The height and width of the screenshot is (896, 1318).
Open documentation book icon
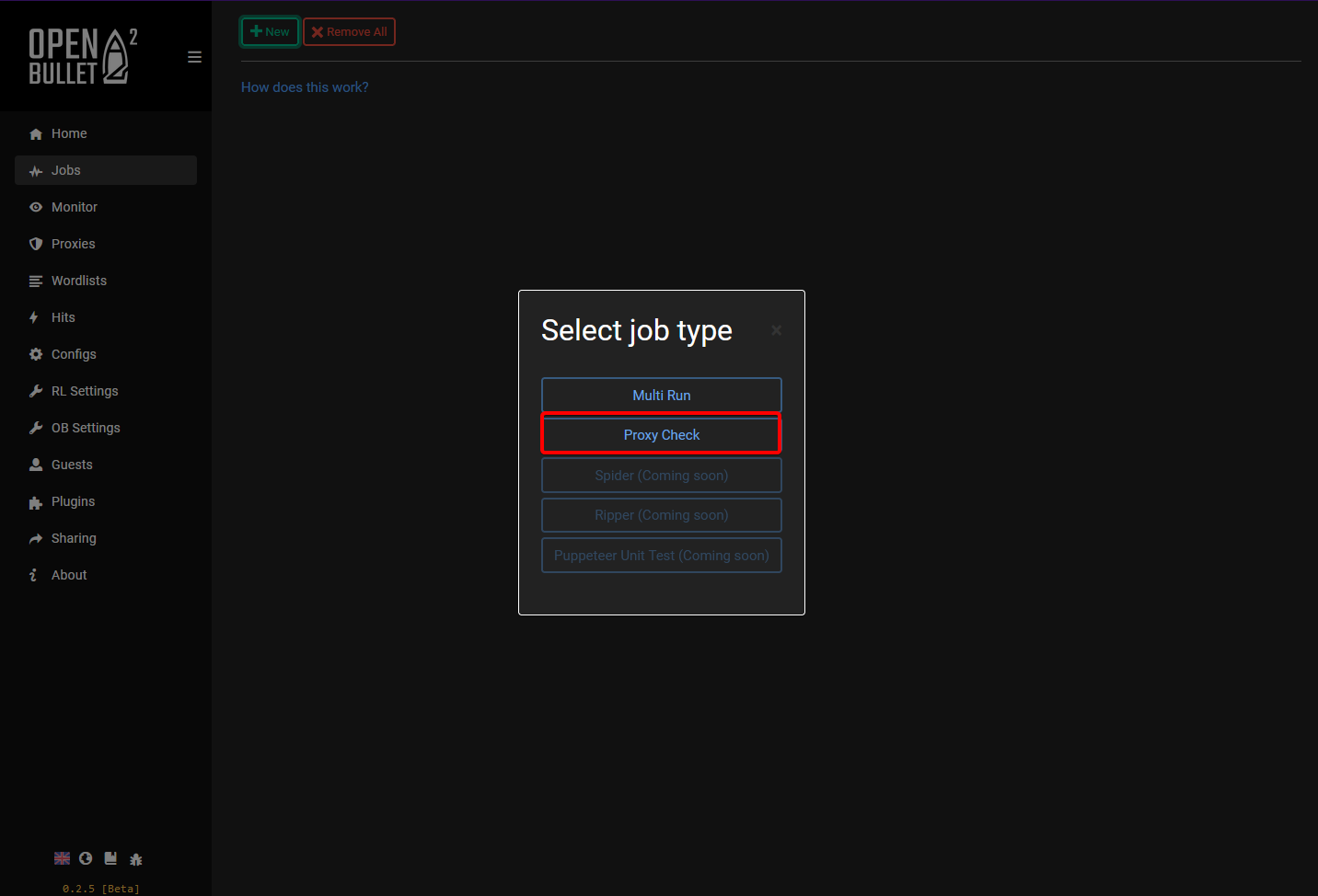[x=110, y=858]
